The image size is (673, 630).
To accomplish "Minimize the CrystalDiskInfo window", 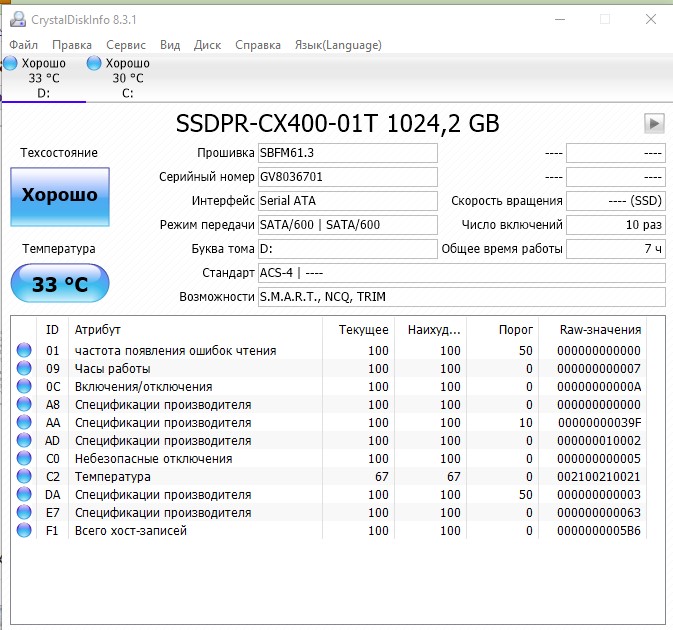I will 560,19.
